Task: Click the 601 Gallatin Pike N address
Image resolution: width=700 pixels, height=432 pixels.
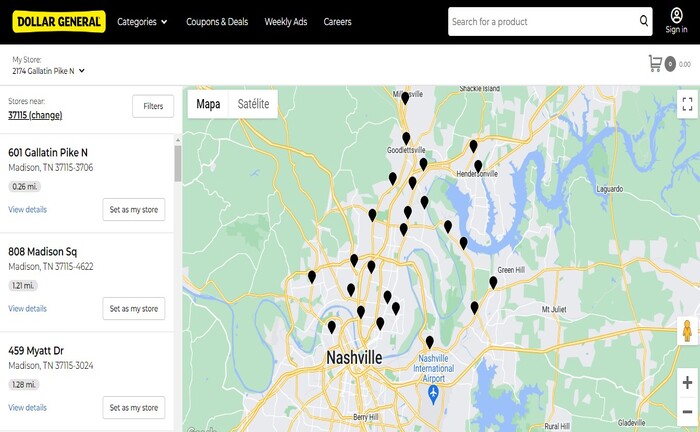Action: pos(48,153)
